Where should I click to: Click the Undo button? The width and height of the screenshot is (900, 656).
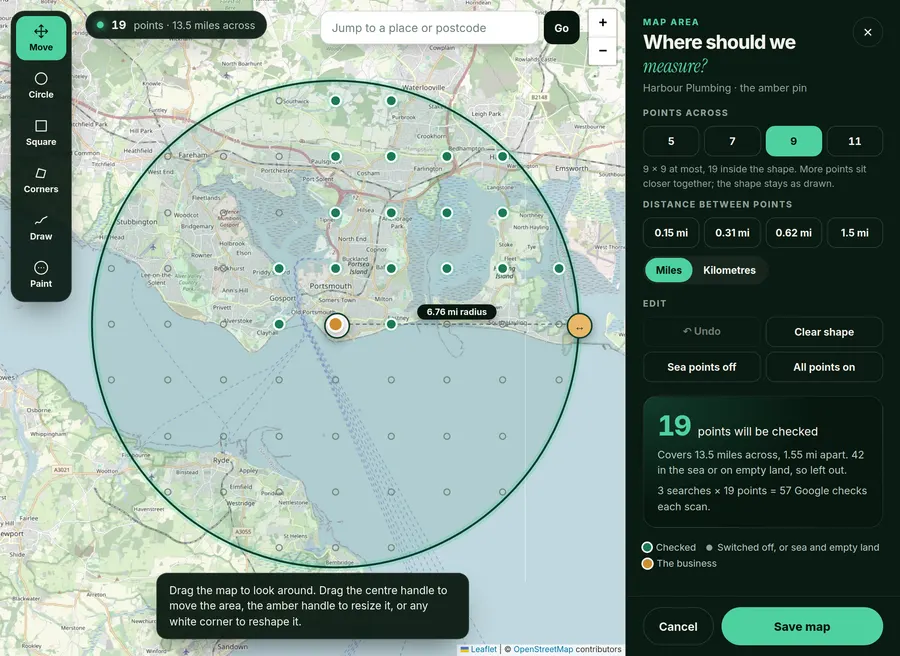[x=702, y=332]
